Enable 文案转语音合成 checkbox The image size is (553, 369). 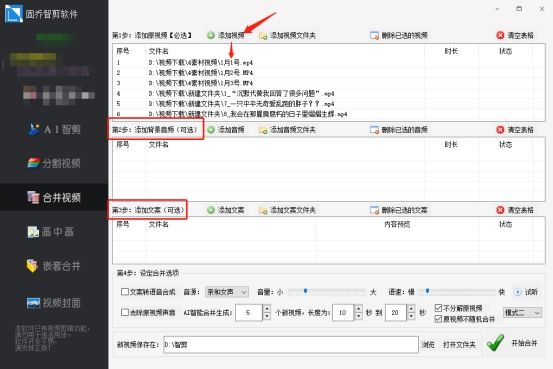[125, 292]
